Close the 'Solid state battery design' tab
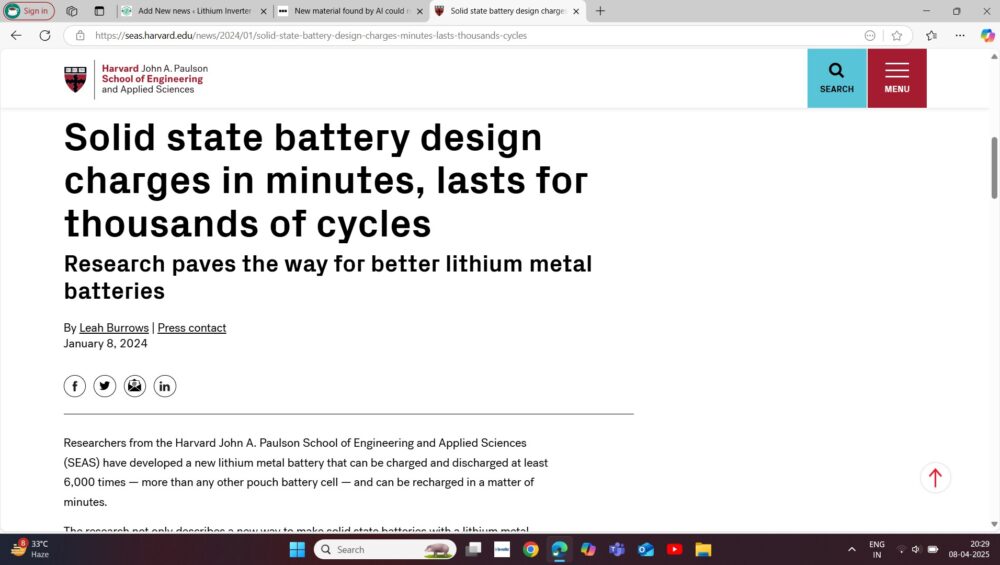This screenshot has width=1000, height=565. tap(576, 11)
